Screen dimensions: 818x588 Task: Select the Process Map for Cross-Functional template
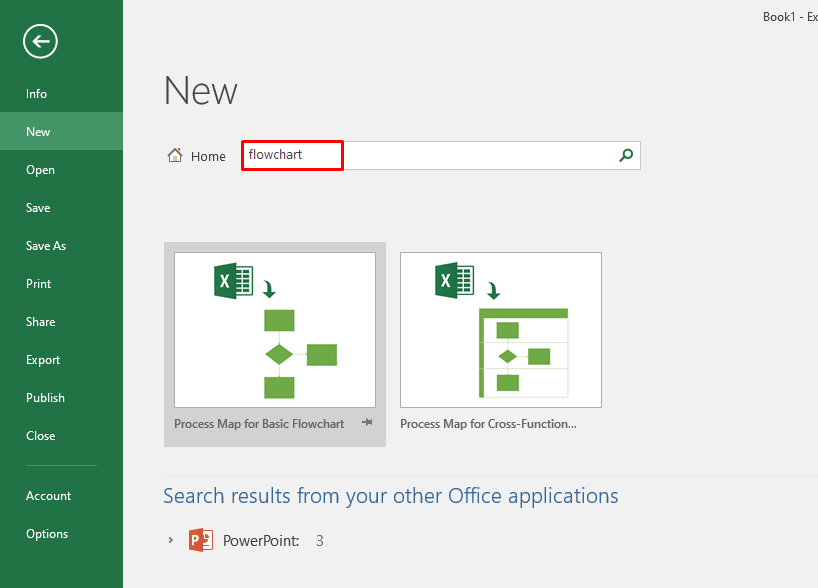[x=500, y=330]
